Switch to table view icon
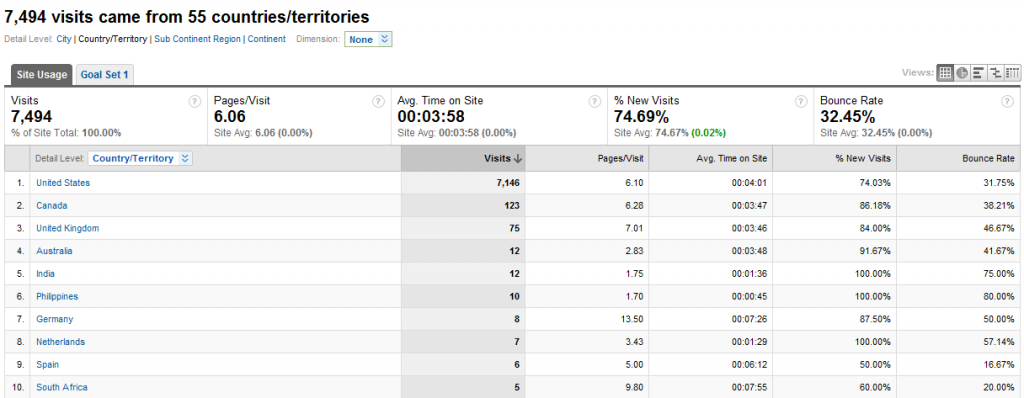 (945, 73)
